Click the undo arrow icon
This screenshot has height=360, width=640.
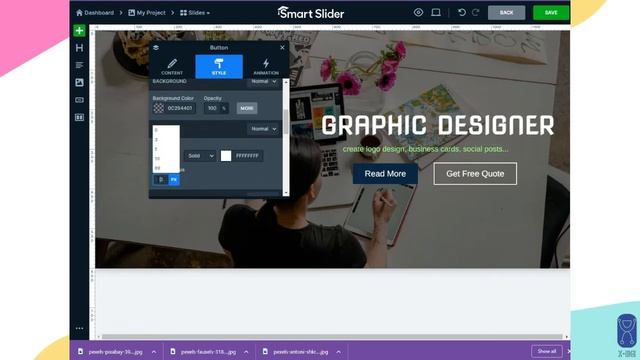tap(462, 13)
